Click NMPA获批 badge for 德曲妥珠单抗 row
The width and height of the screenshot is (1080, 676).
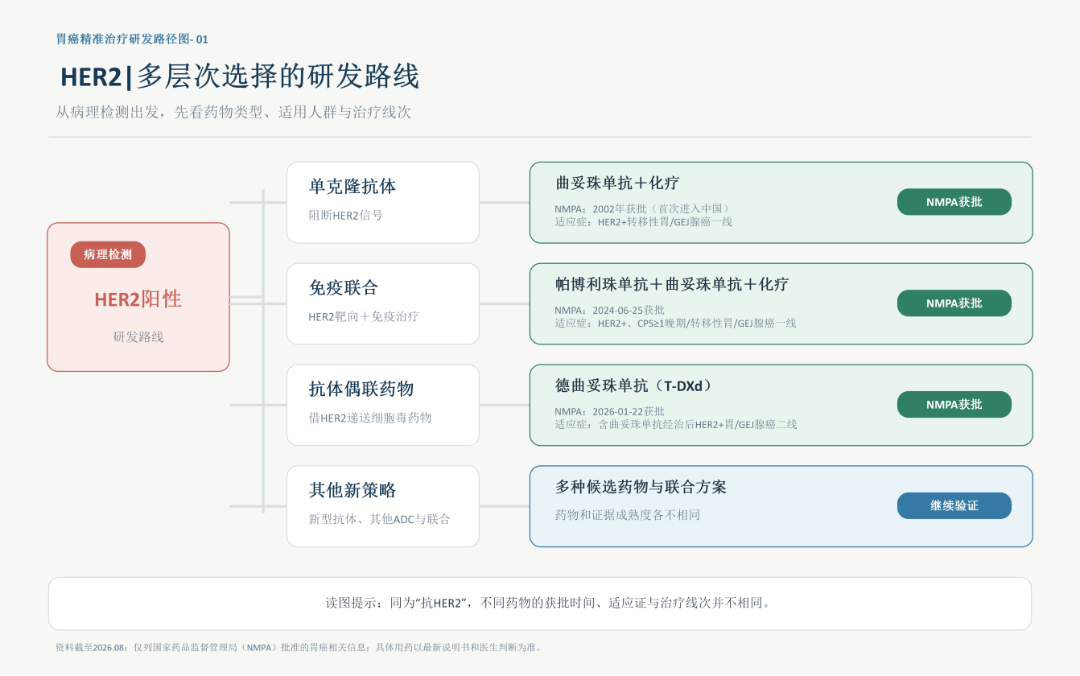pyautogui.click(x=954, y=404)
